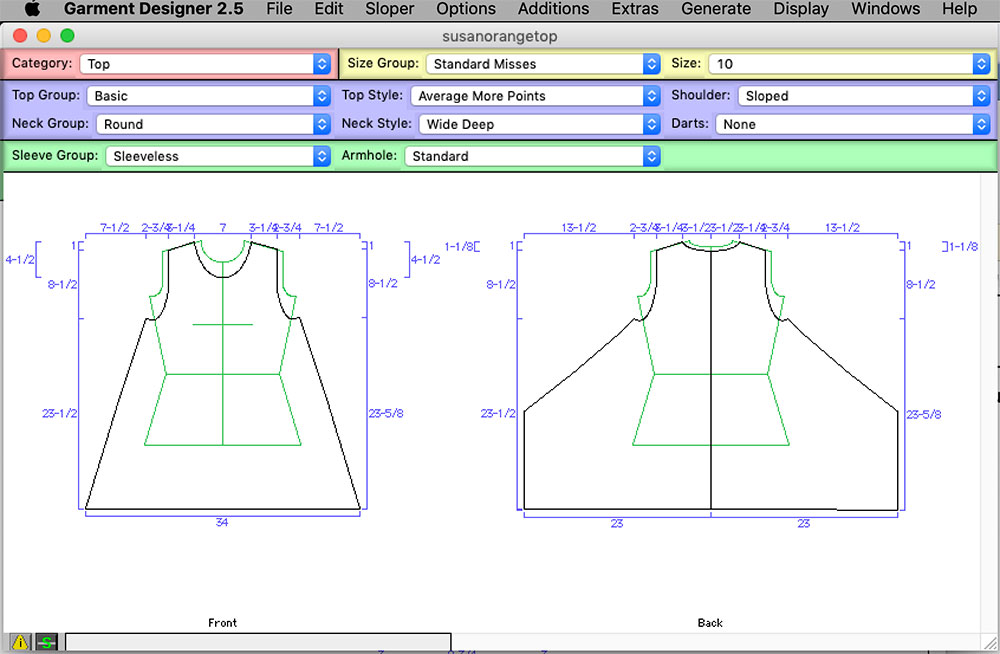Viewport: 1000px width, 654px height.
Task: Open the Category dropdown showing Top
Action: 205,64
